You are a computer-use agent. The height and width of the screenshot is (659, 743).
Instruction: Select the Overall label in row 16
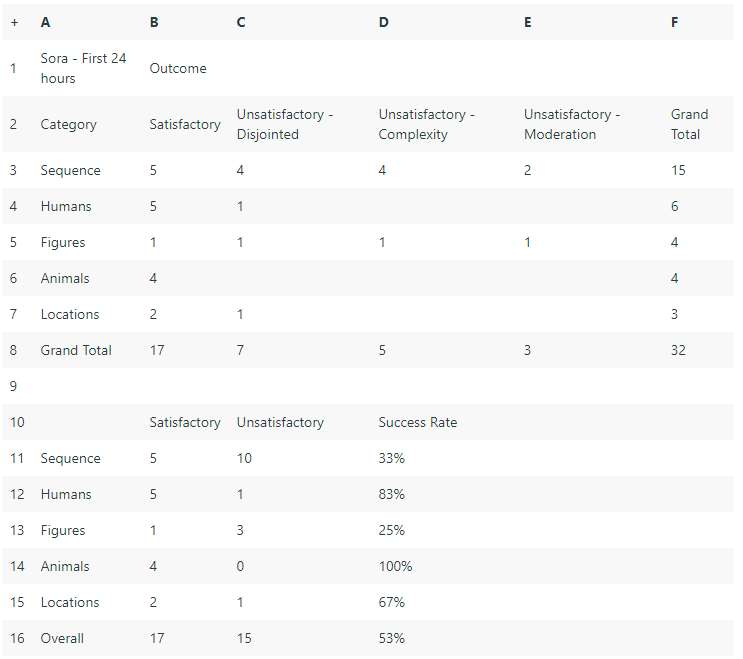[62, 638]
